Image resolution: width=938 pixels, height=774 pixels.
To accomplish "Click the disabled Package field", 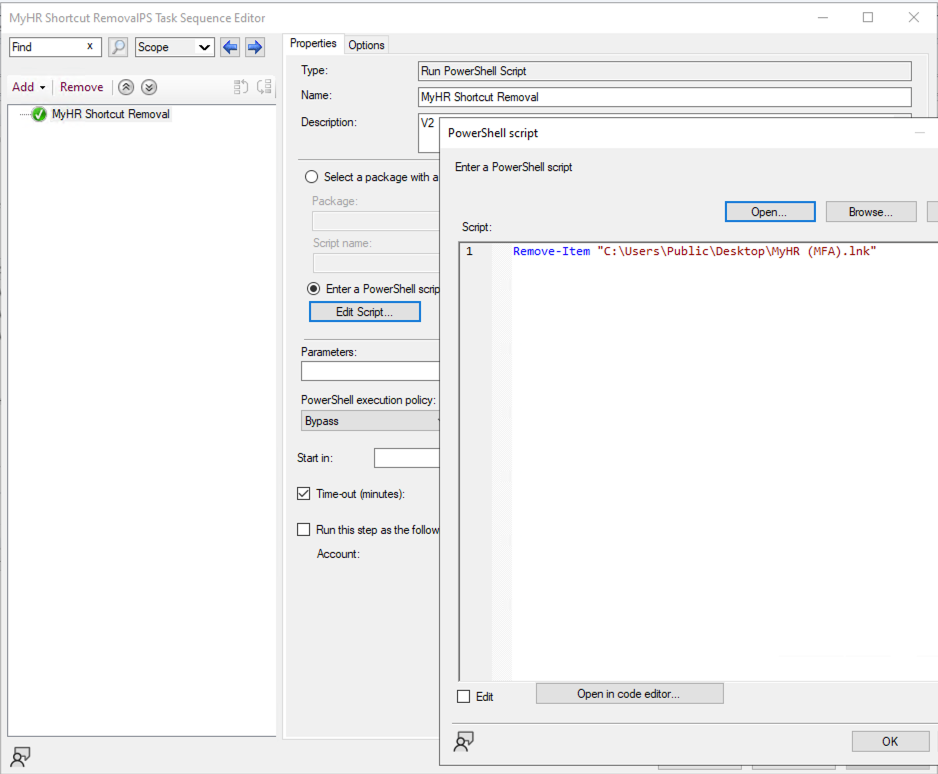I will point(376,221).
